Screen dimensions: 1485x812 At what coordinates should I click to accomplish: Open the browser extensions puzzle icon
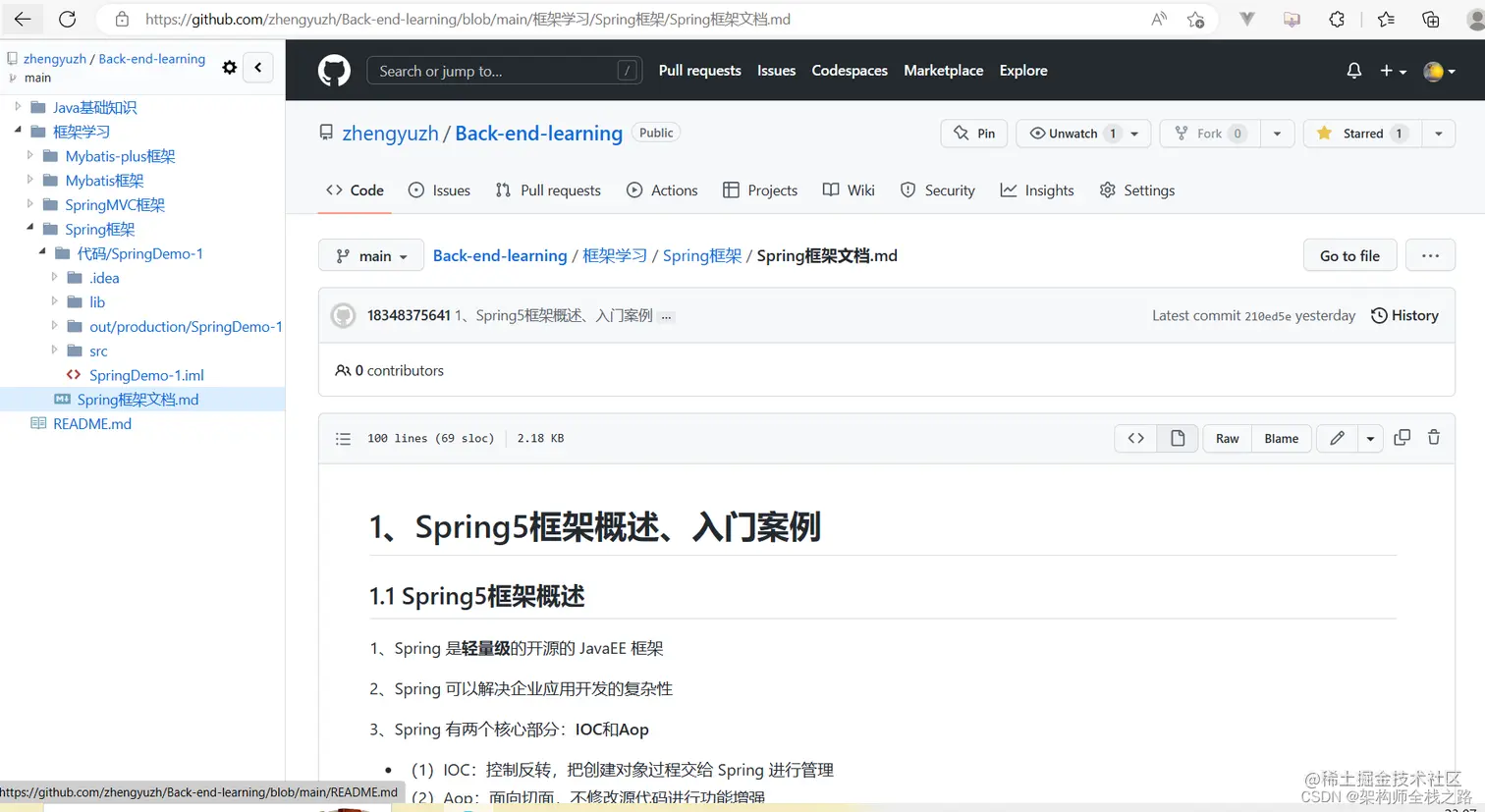pos(1337,19)
